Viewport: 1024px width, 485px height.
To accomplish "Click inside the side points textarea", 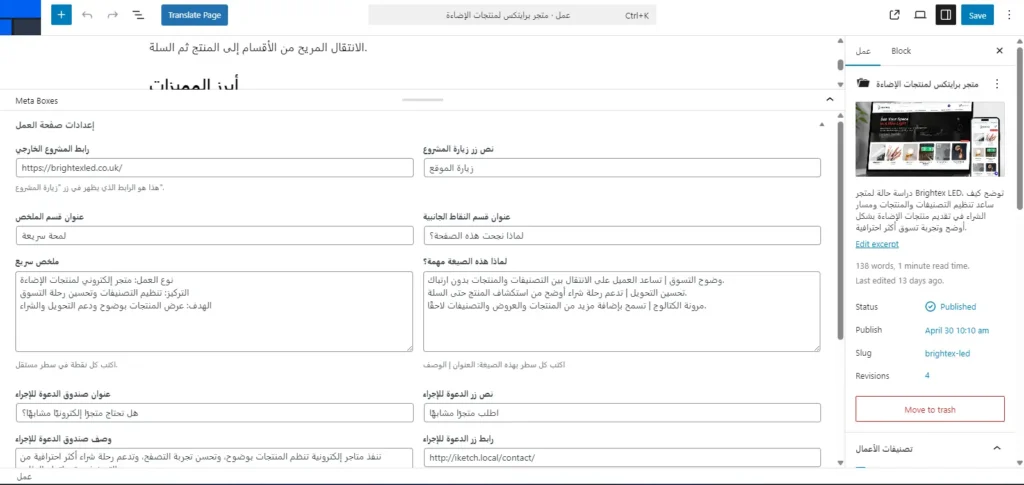I will pos(622,311).
